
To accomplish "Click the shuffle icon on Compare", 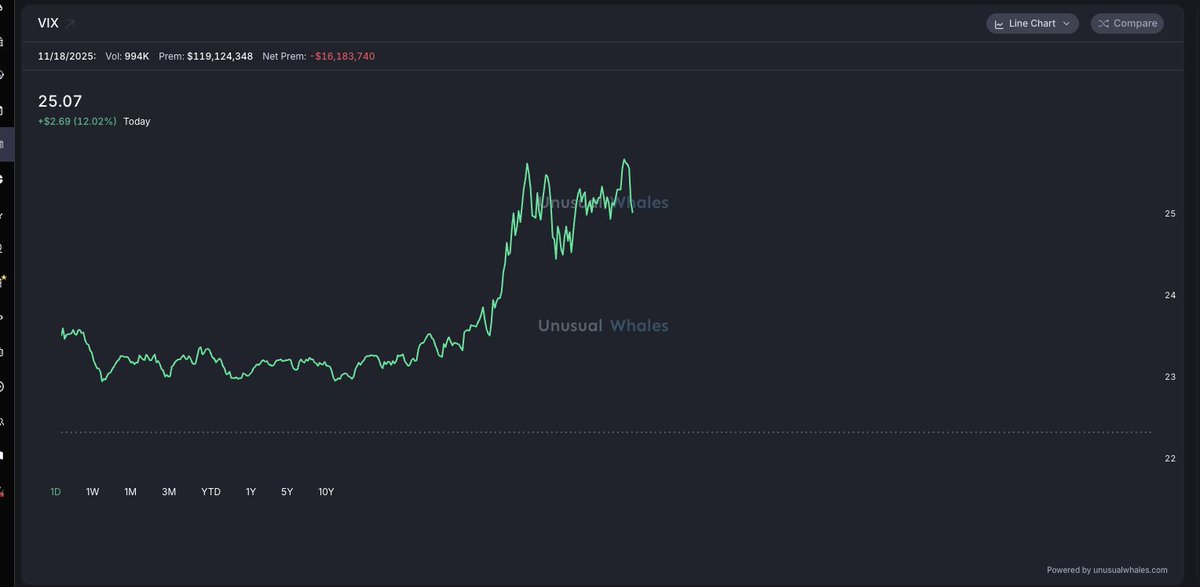I will pyautogui.click(x=1104, y=23).
